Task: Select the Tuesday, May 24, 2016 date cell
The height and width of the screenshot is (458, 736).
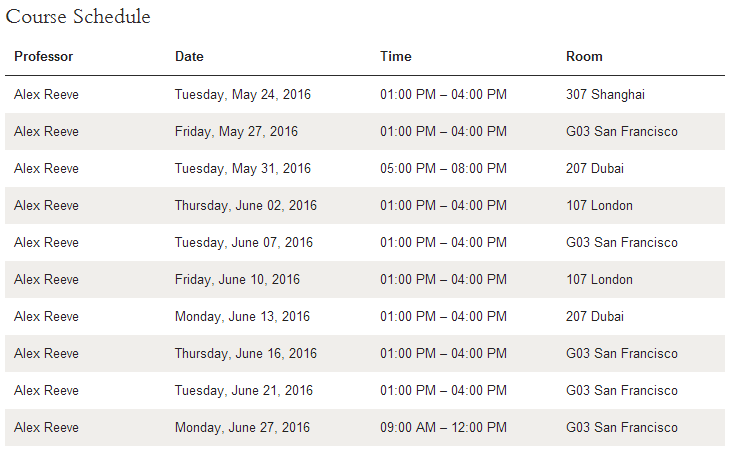Action: coord(243,94)
